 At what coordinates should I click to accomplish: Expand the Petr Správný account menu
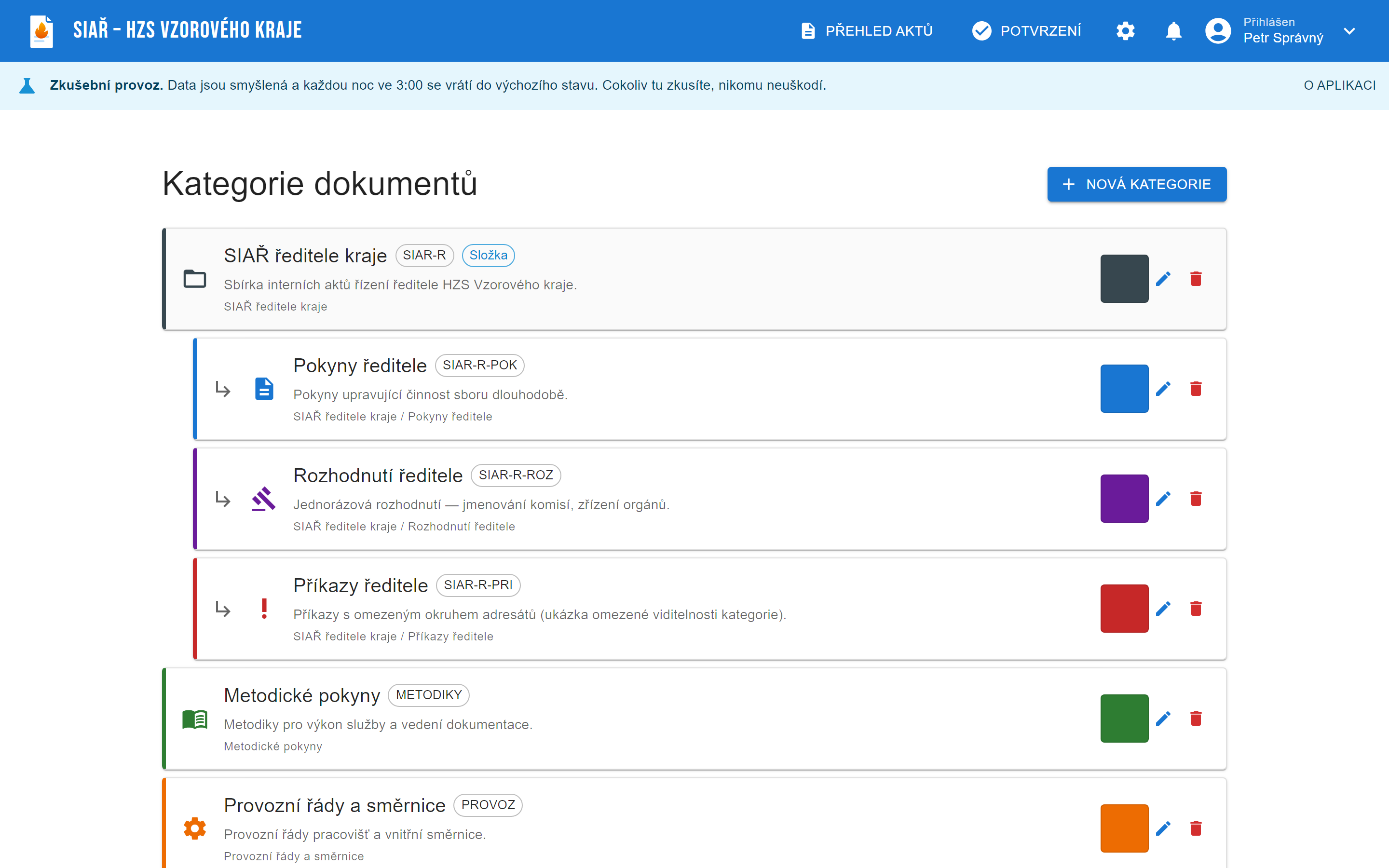tap(1349, 31)
